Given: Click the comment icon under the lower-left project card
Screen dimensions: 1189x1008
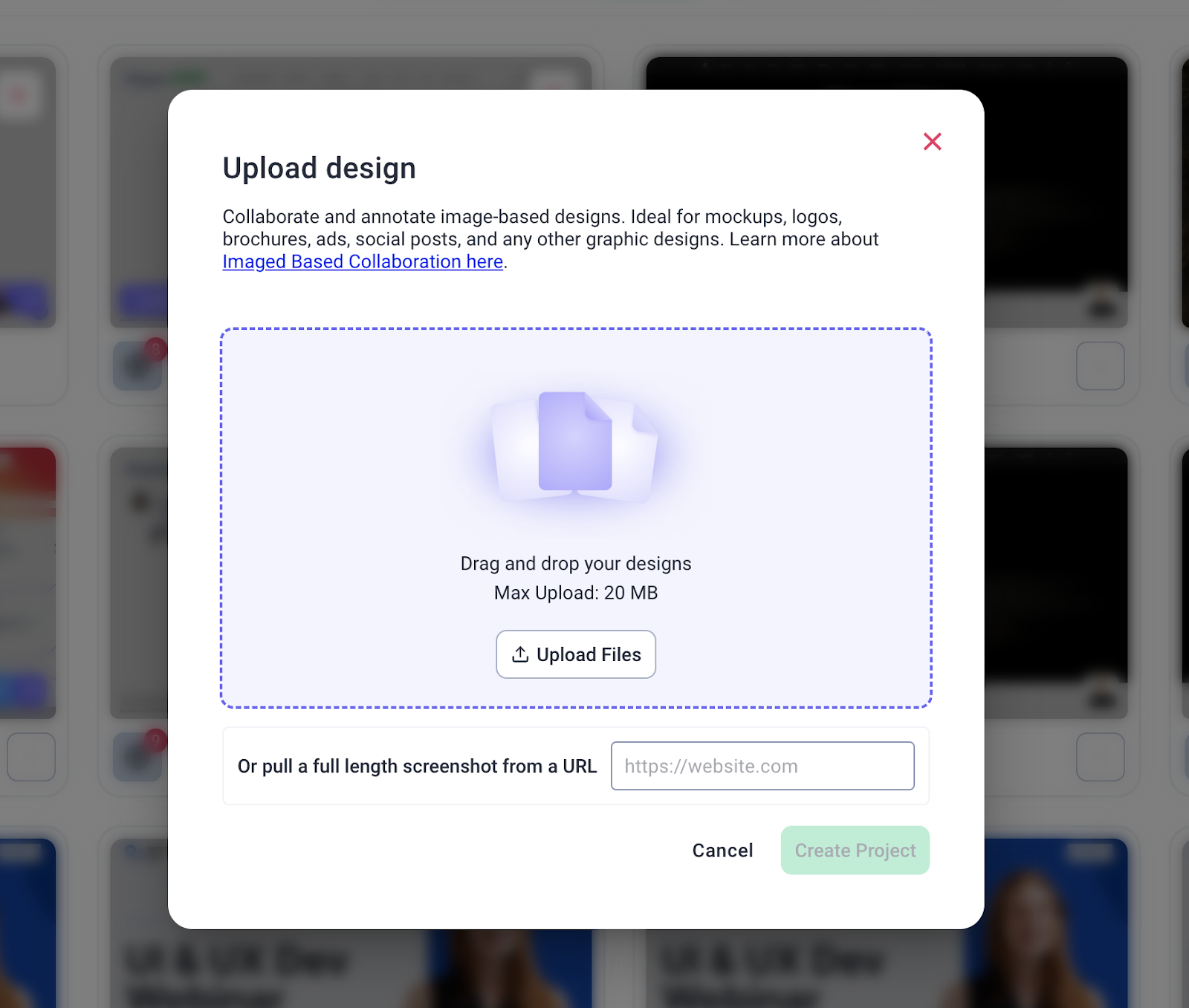Looking at the screenshot, I should (x=137, y=758).
